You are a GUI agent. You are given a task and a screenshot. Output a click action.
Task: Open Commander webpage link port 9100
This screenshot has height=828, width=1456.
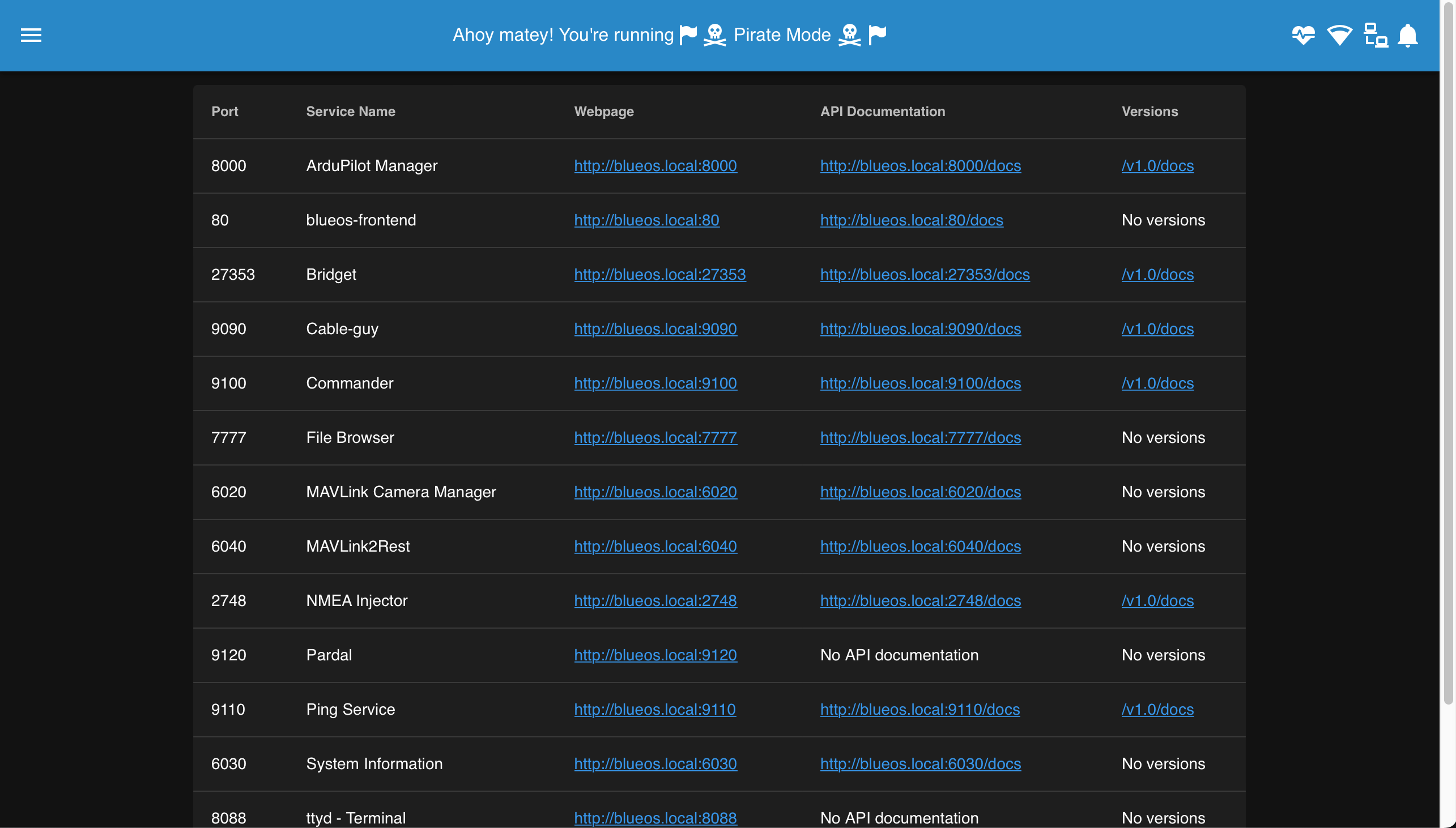[655, 383]
